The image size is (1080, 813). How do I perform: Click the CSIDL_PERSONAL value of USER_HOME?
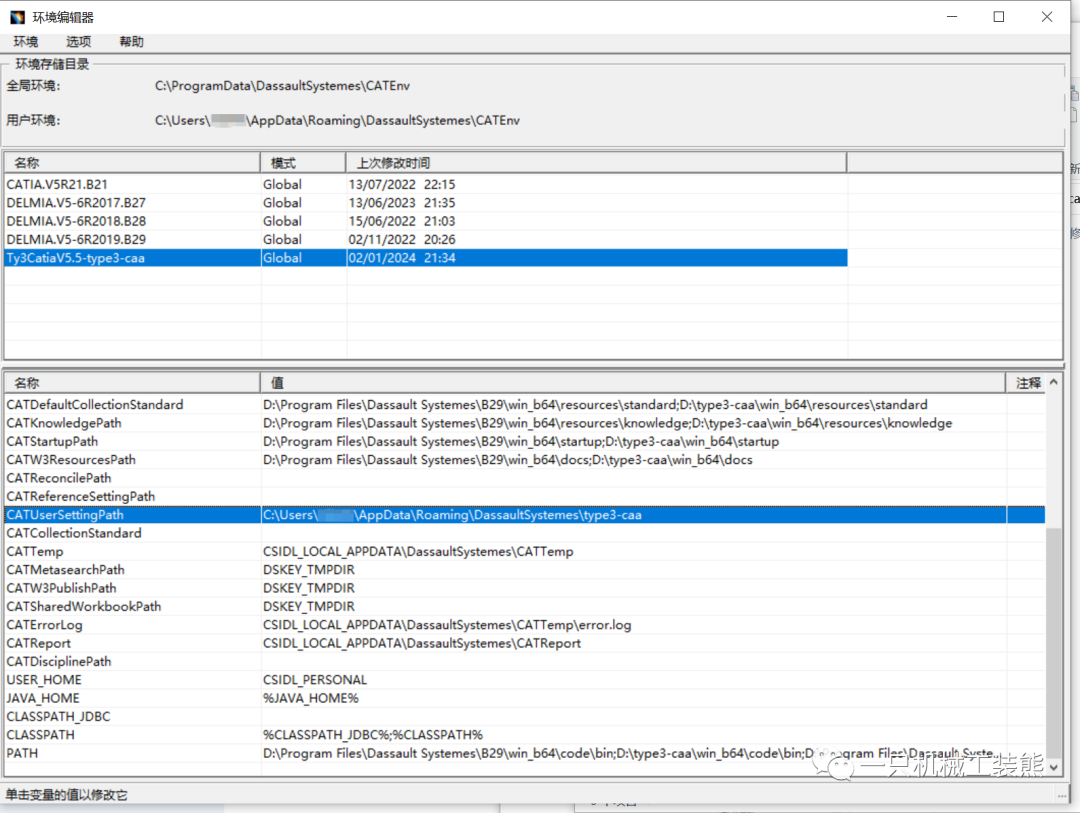(315, 680)
